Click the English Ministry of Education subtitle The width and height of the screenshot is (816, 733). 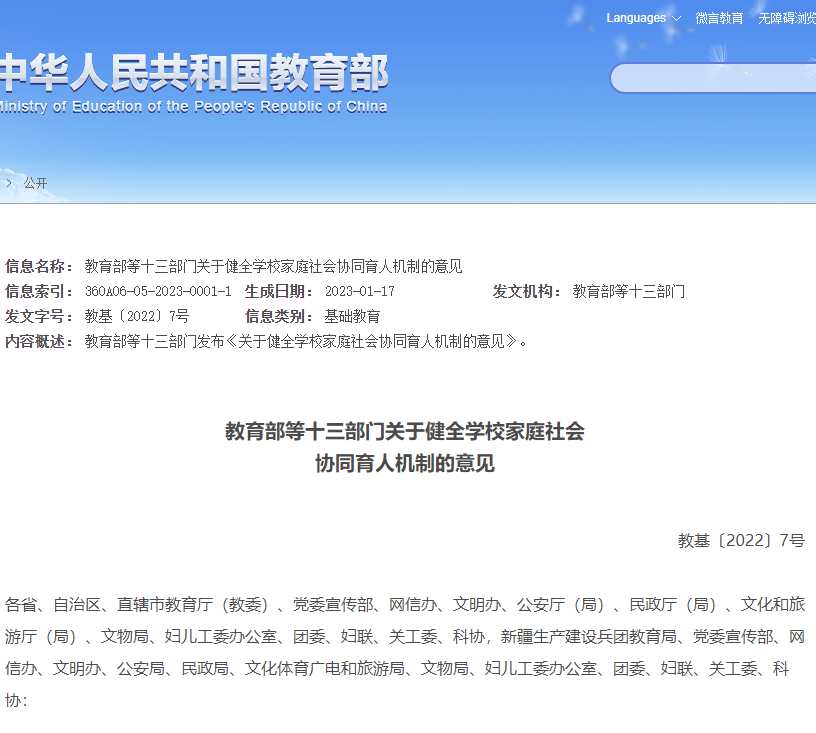[x=194, y=107]
